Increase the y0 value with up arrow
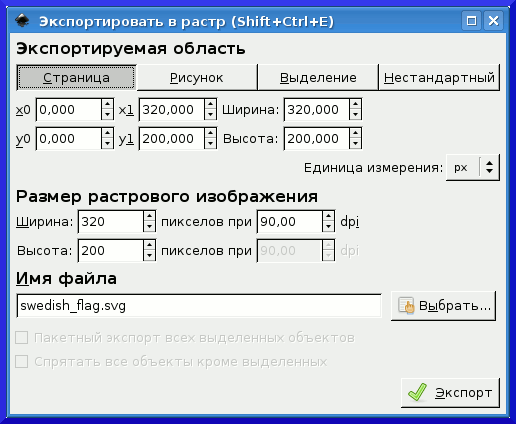 [x=107, y=133]
